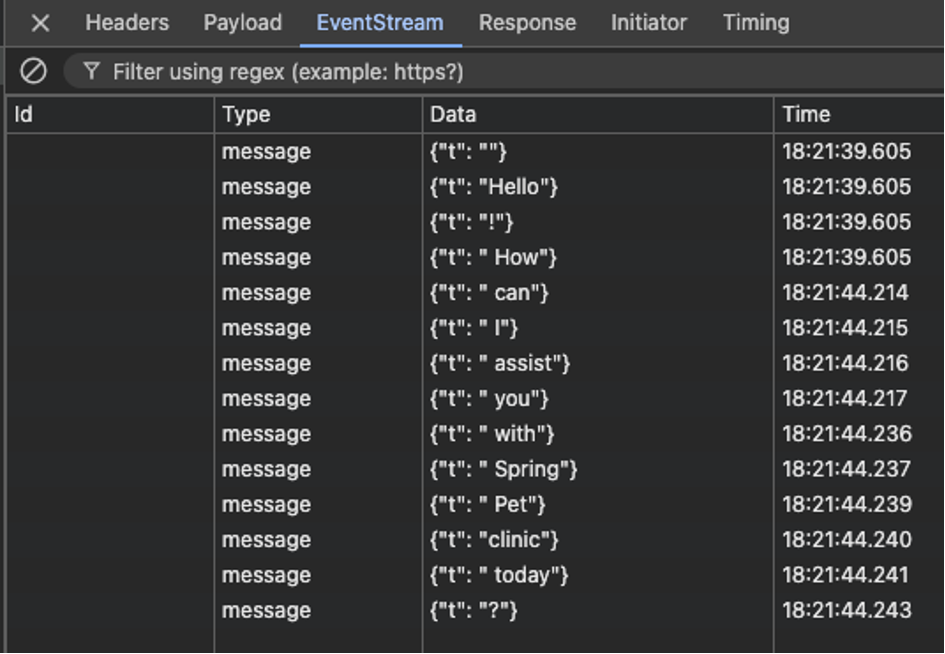Click the filter funnel icon

point(91,71)
